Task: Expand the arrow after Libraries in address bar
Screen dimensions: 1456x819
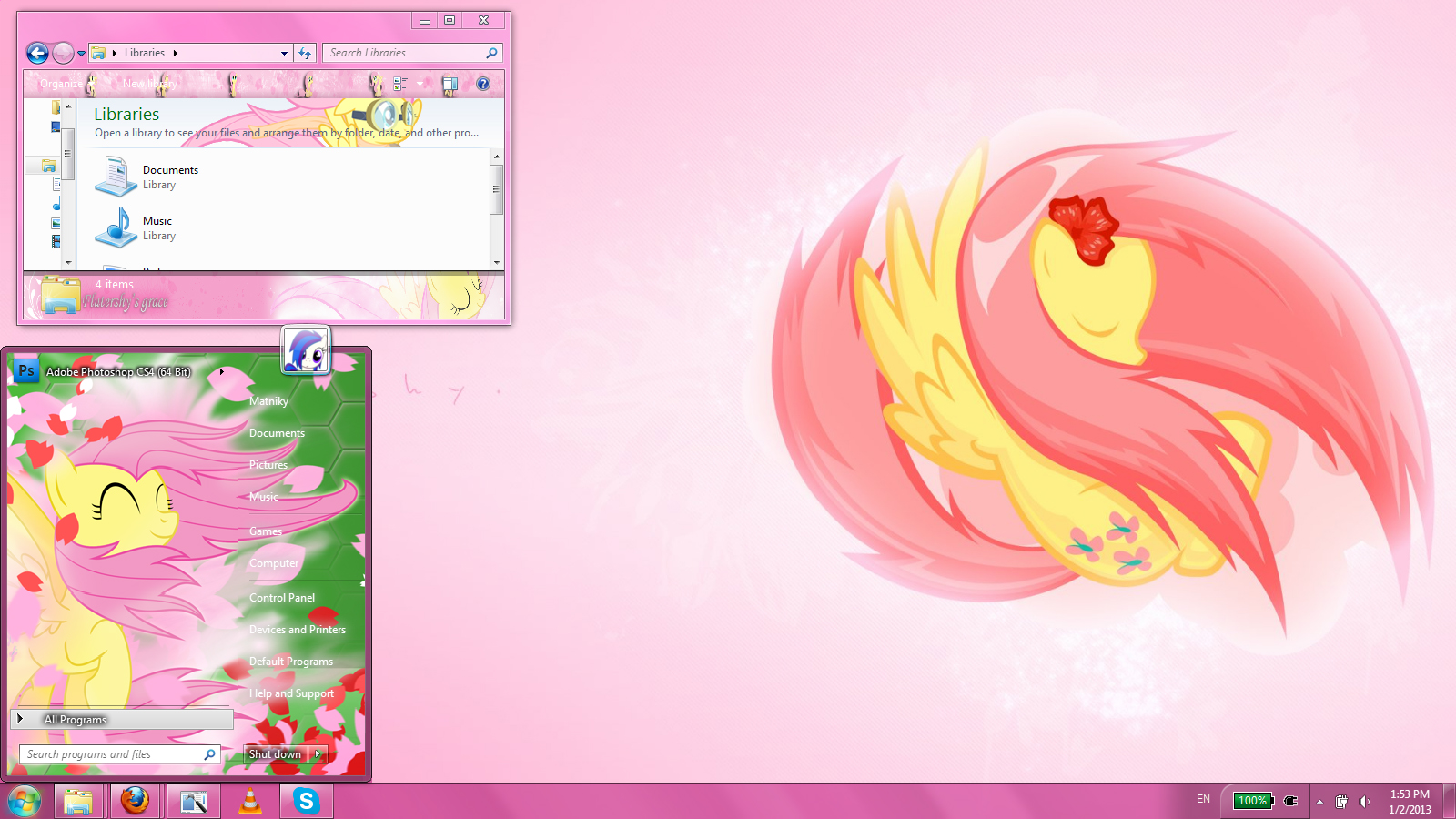Action: click(x=176, y=53)
